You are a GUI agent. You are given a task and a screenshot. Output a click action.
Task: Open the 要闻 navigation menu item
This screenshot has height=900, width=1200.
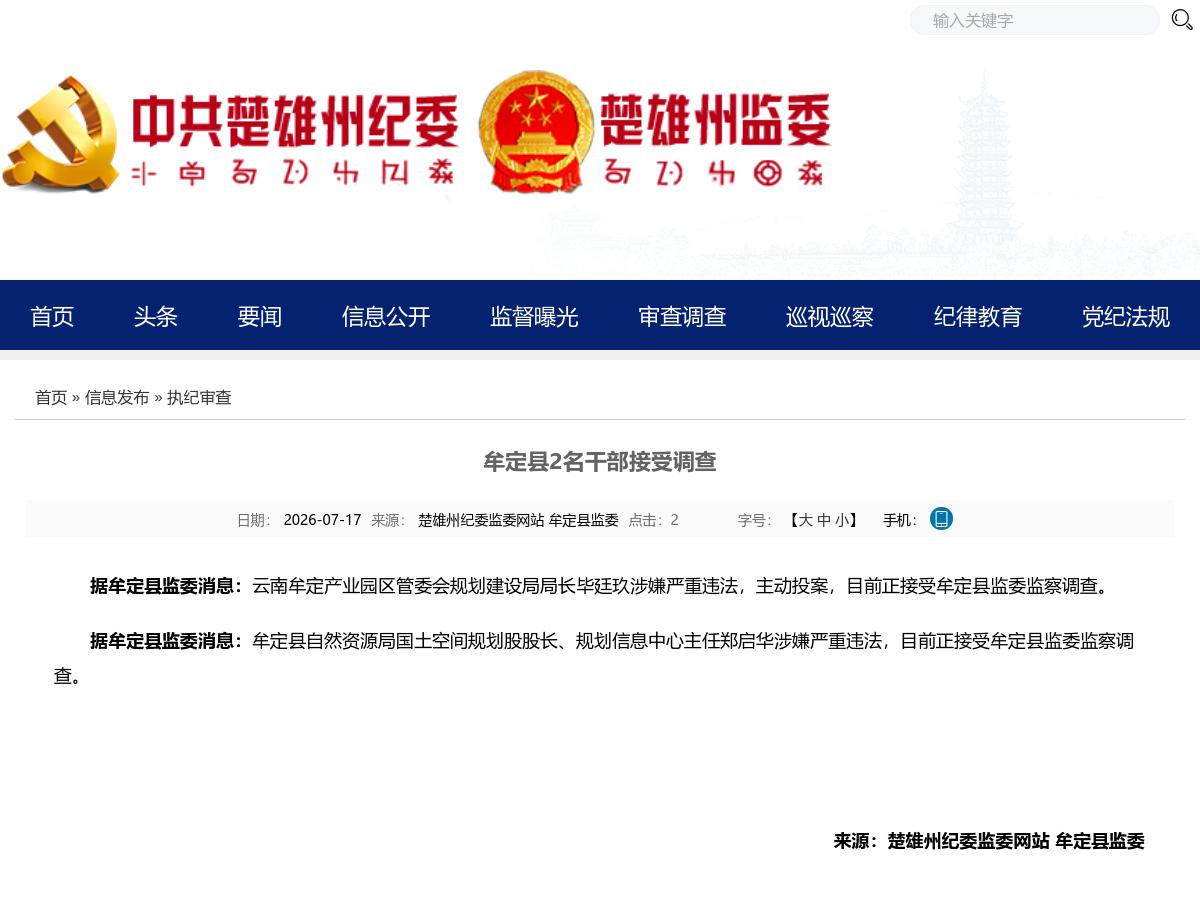(260, 317)
